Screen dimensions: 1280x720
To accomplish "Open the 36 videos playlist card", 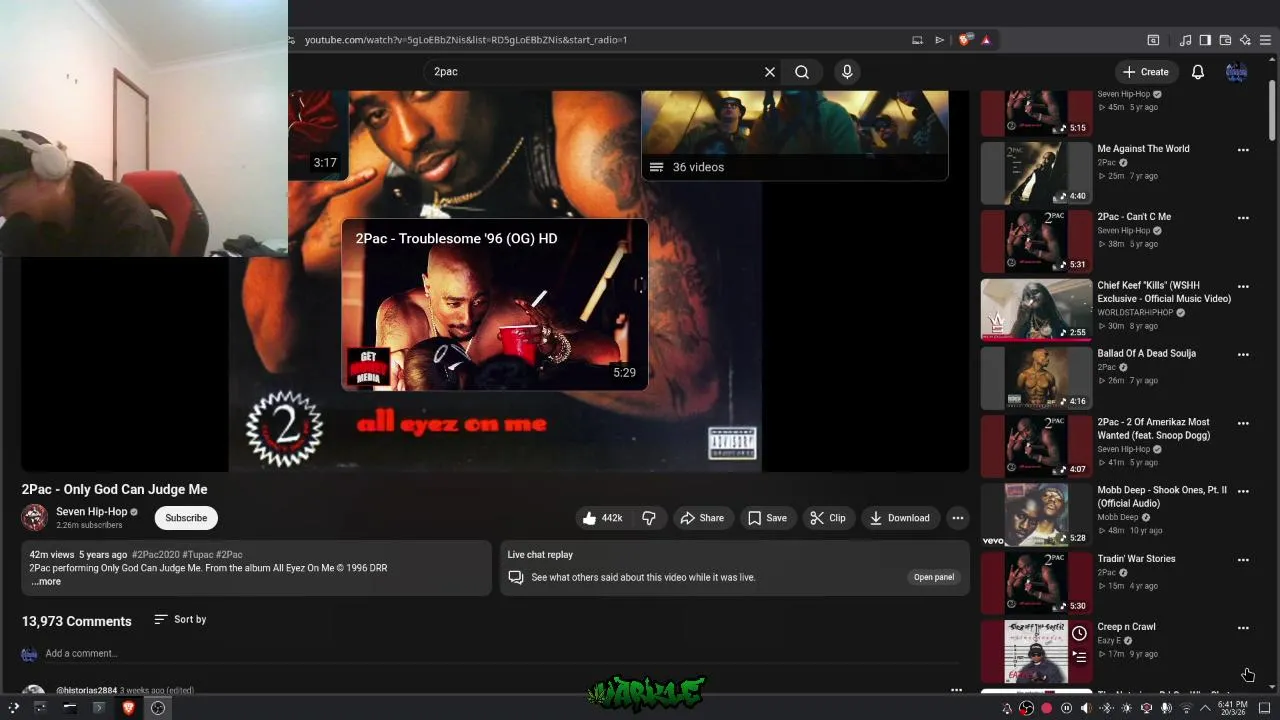I will tap(794, 135).
